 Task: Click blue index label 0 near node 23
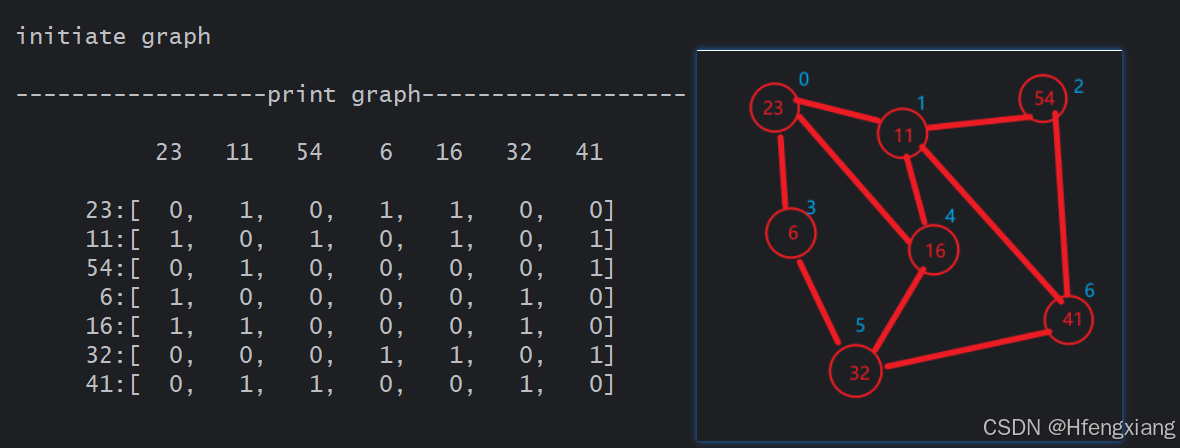[x=804, y=79]
